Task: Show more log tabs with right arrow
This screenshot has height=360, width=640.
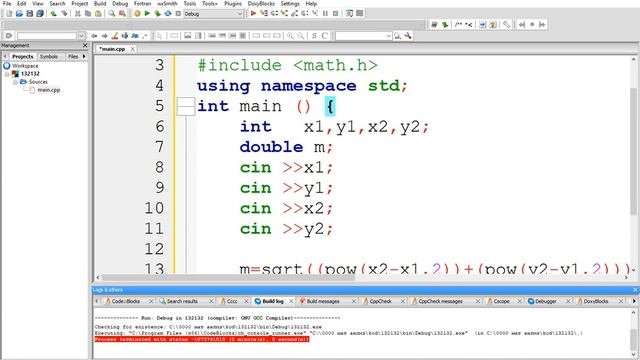Action: (x=634, y=301)
